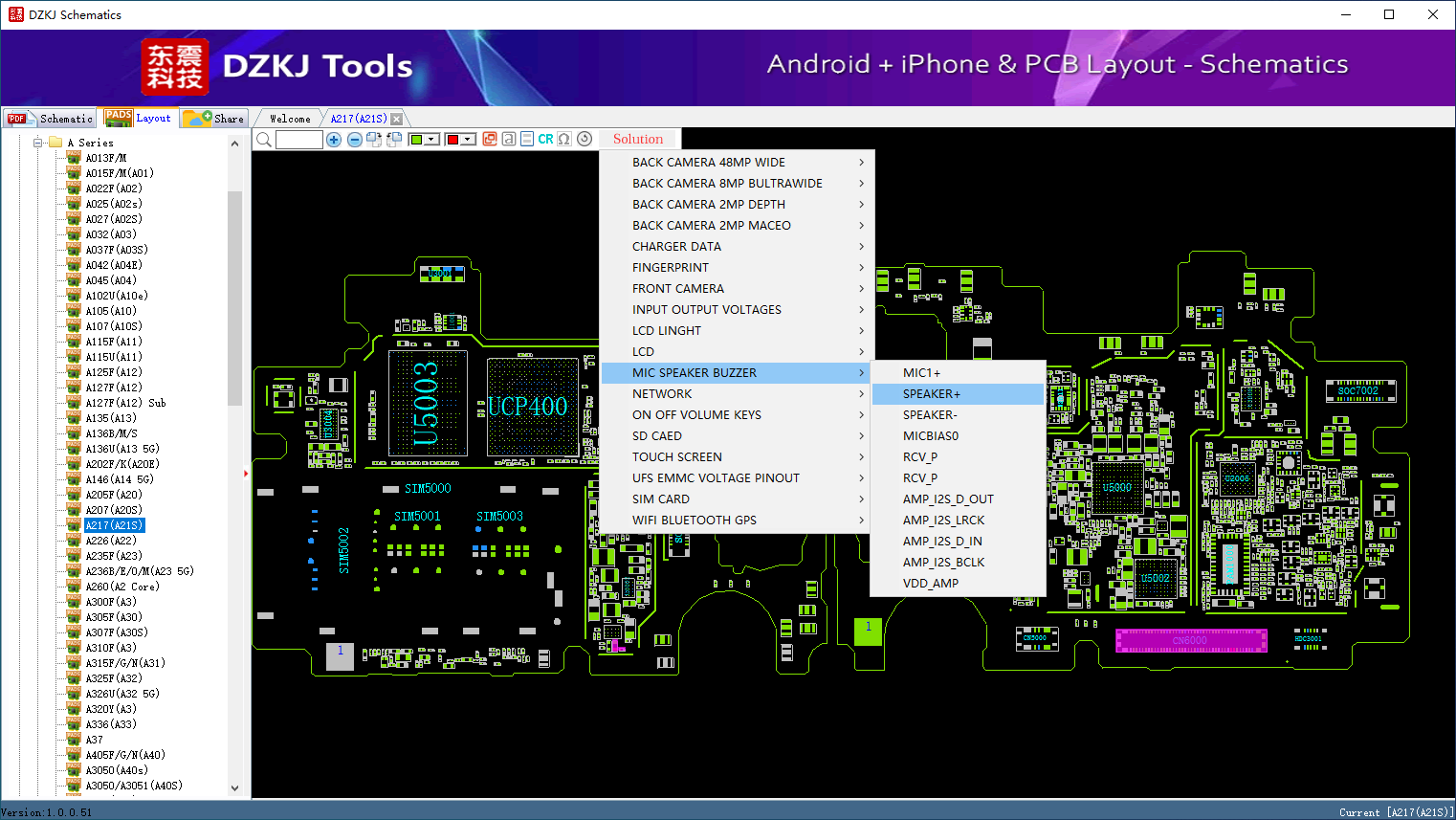
Task: Select INPUT OUTPUT VOLTAGES menu item
Action: 735,310
